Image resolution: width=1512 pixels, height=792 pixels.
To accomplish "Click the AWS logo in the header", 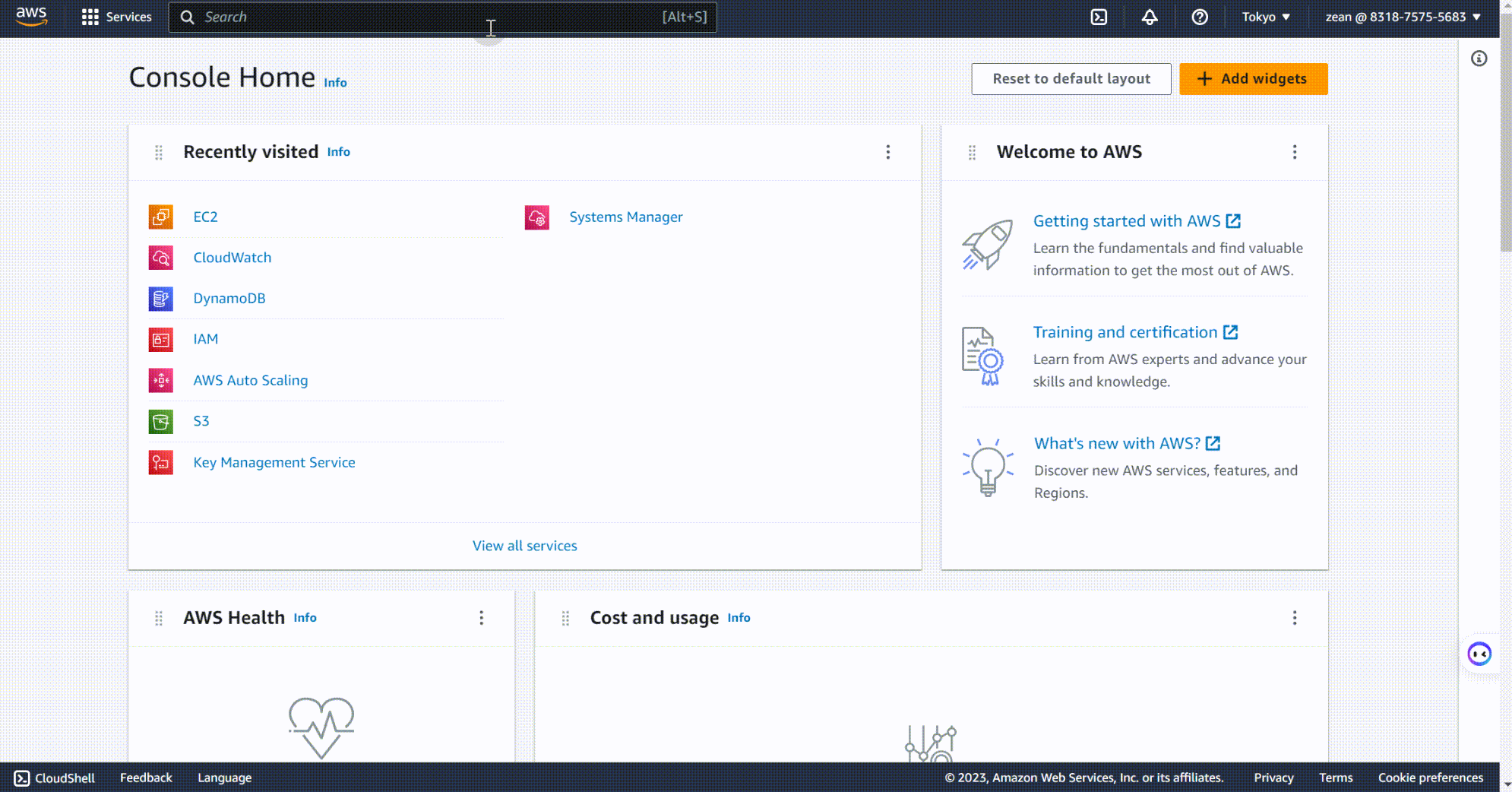I will coord(31,16).
